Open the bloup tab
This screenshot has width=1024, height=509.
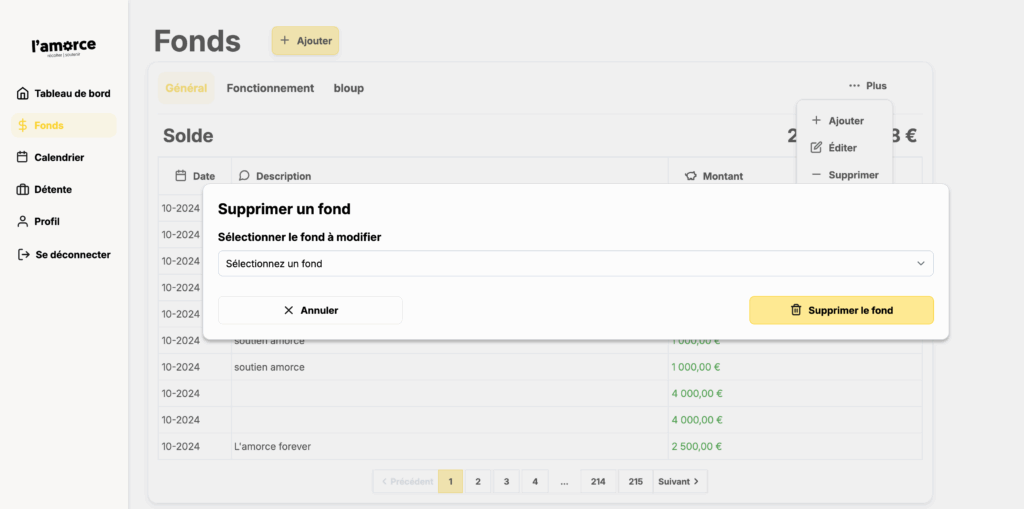click(348, 88)
